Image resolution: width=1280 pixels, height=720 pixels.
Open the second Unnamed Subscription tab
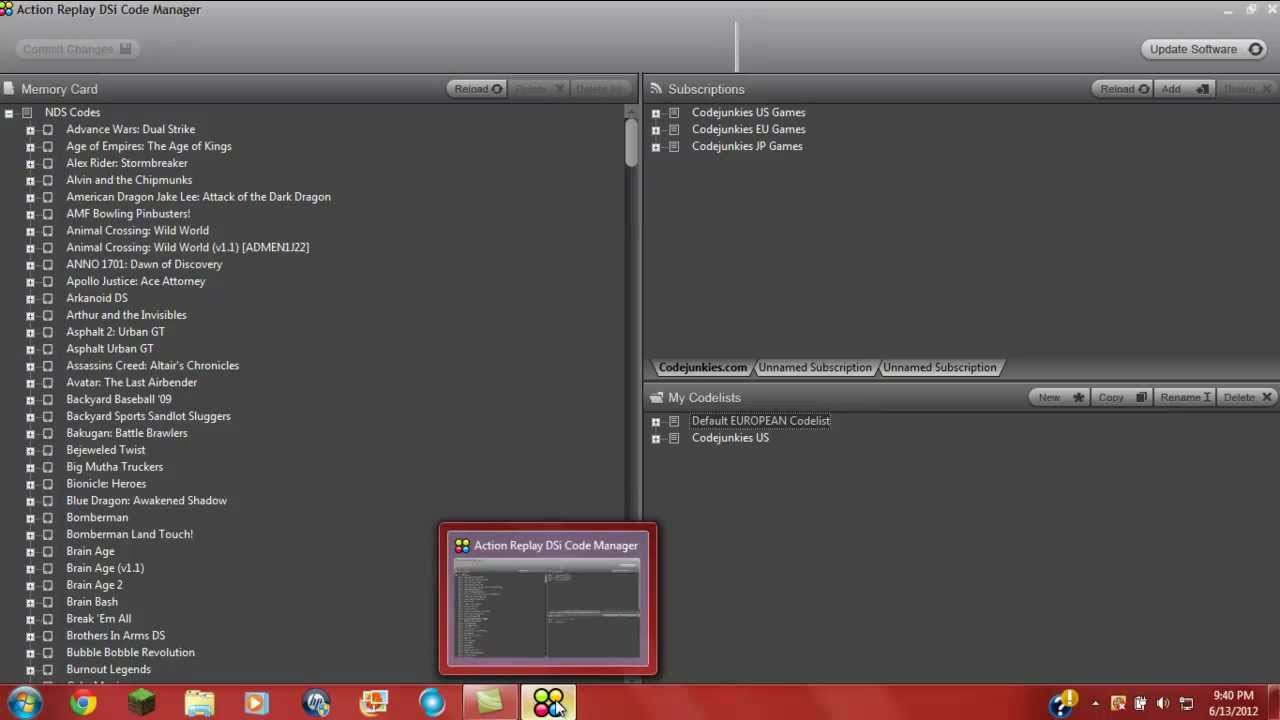click(x=940, y=367)
